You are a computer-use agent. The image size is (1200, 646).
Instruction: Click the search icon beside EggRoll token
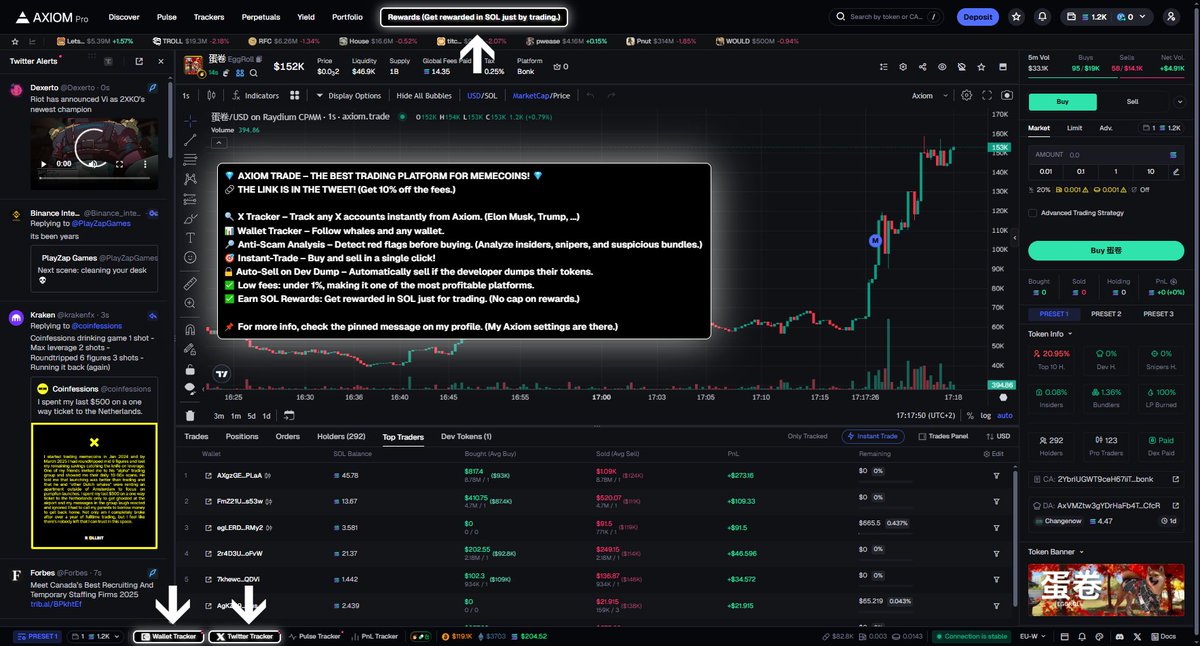(252, 73)
